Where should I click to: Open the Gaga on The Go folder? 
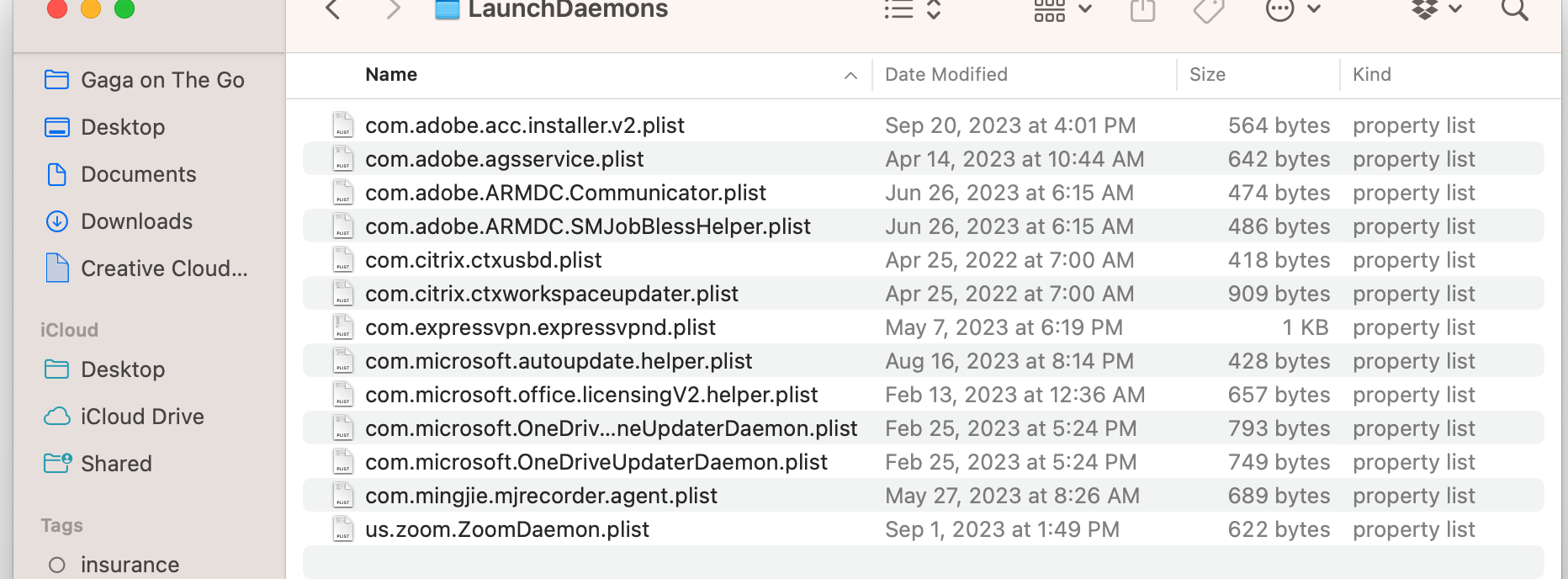pyautogui.click(x=162, y=80)
